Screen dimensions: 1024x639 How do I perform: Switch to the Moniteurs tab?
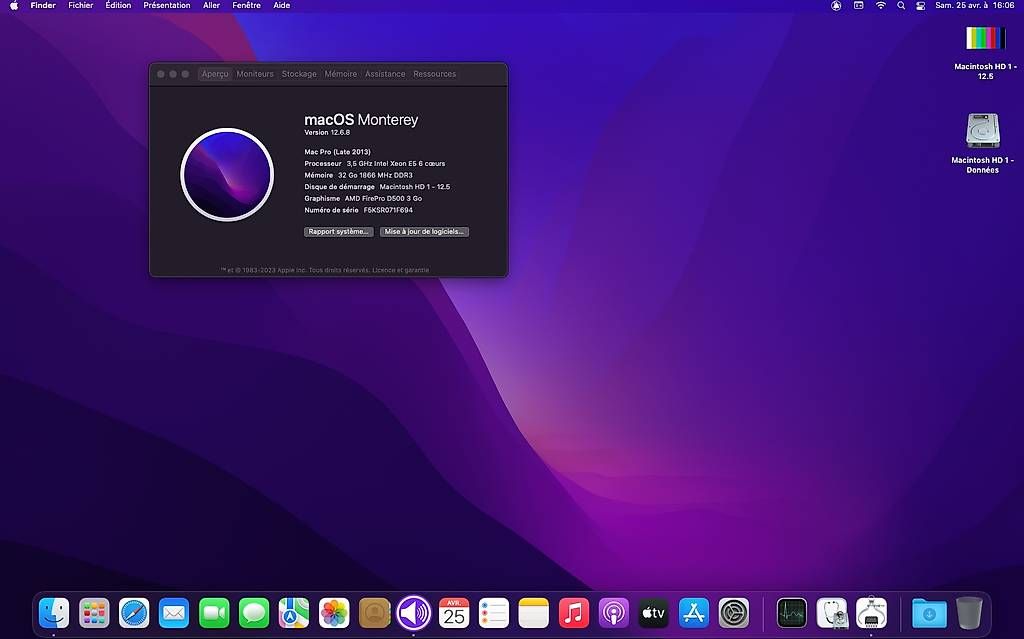click(255, 74)
